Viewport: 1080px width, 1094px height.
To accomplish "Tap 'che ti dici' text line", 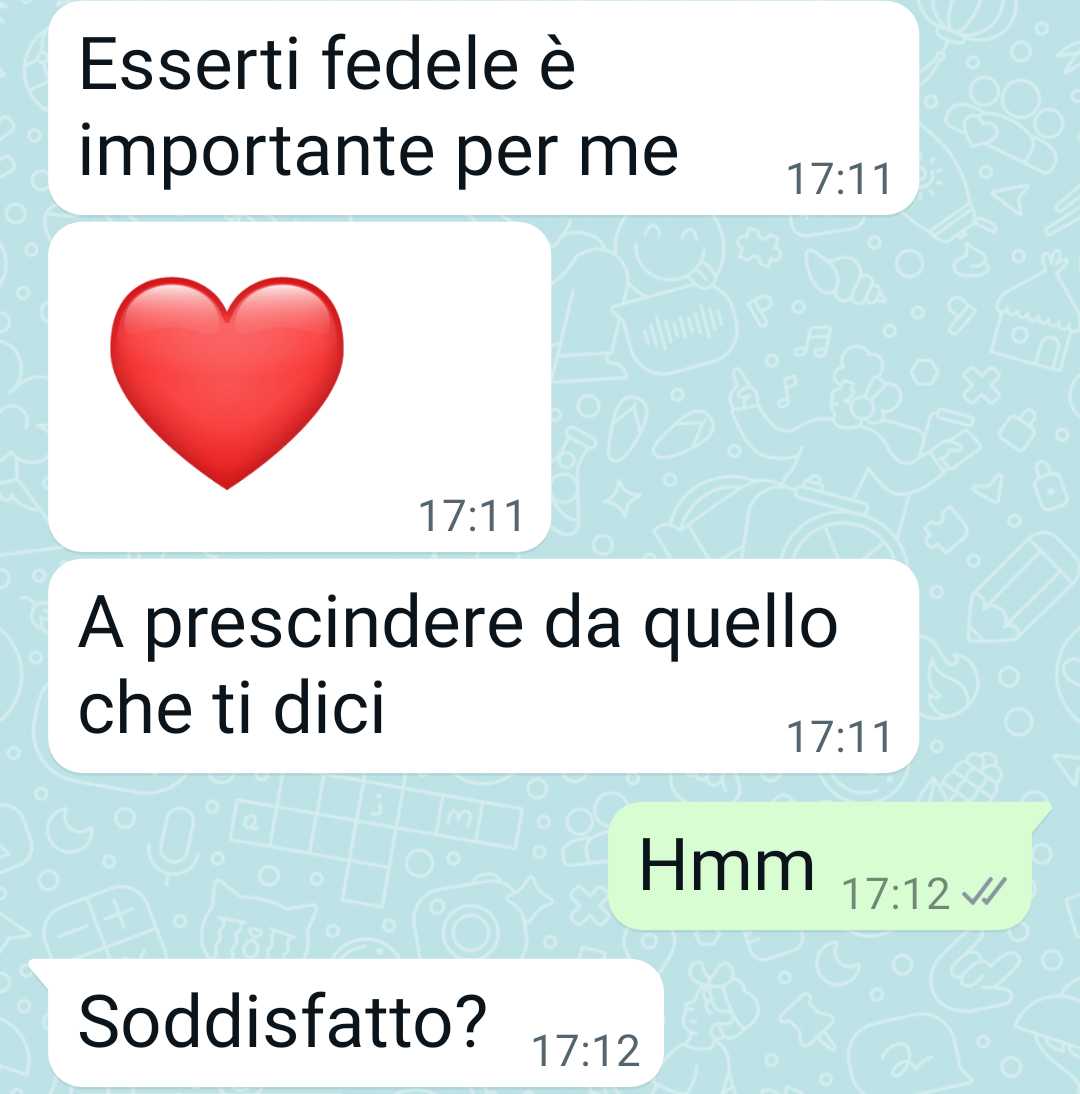I will [x=232, y=707].
